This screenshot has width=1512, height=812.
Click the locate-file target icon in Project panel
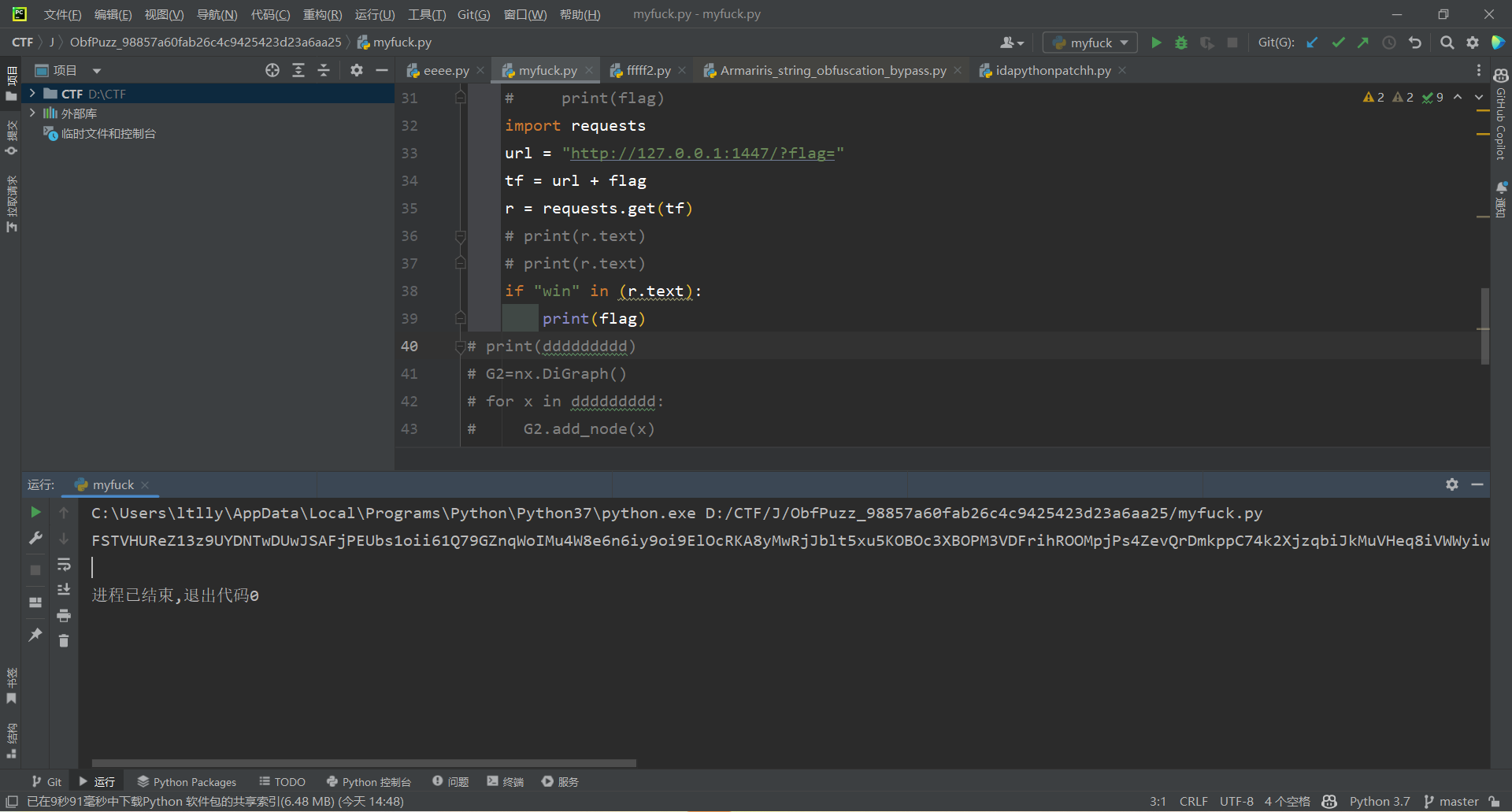(272, 70)
